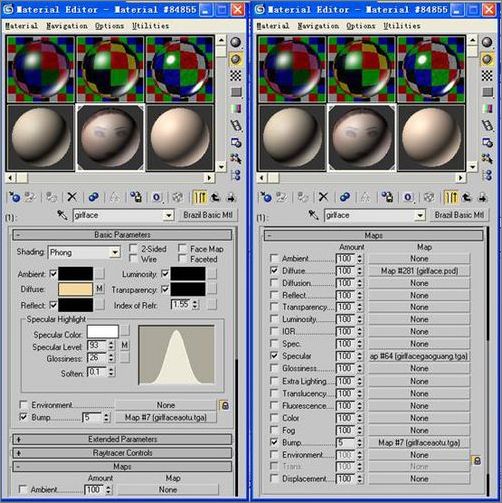Click the X Reset Map icon in left editor
Image resolution: width=502 pixels, height=503 pixels.
click(72, 197)
